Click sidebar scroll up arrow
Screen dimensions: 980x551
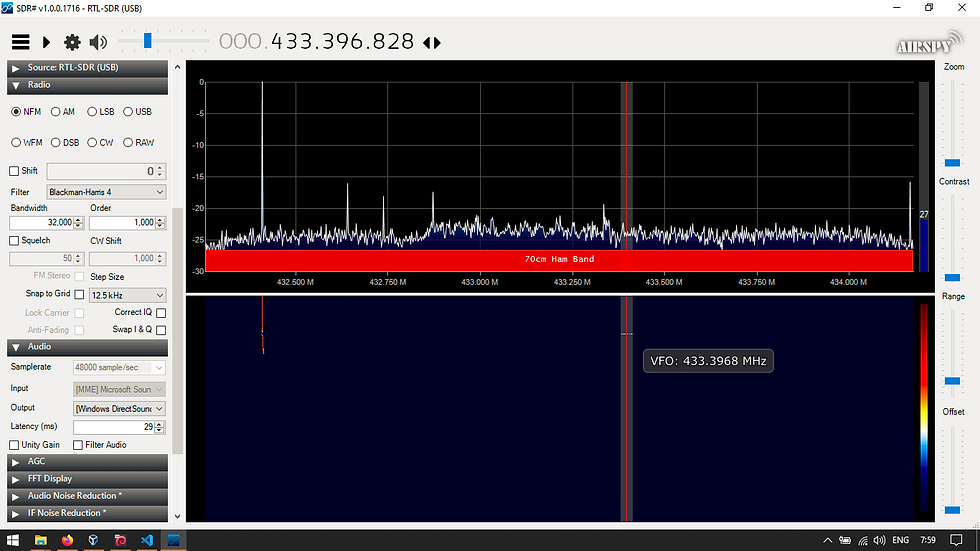(x=178, y=67)
